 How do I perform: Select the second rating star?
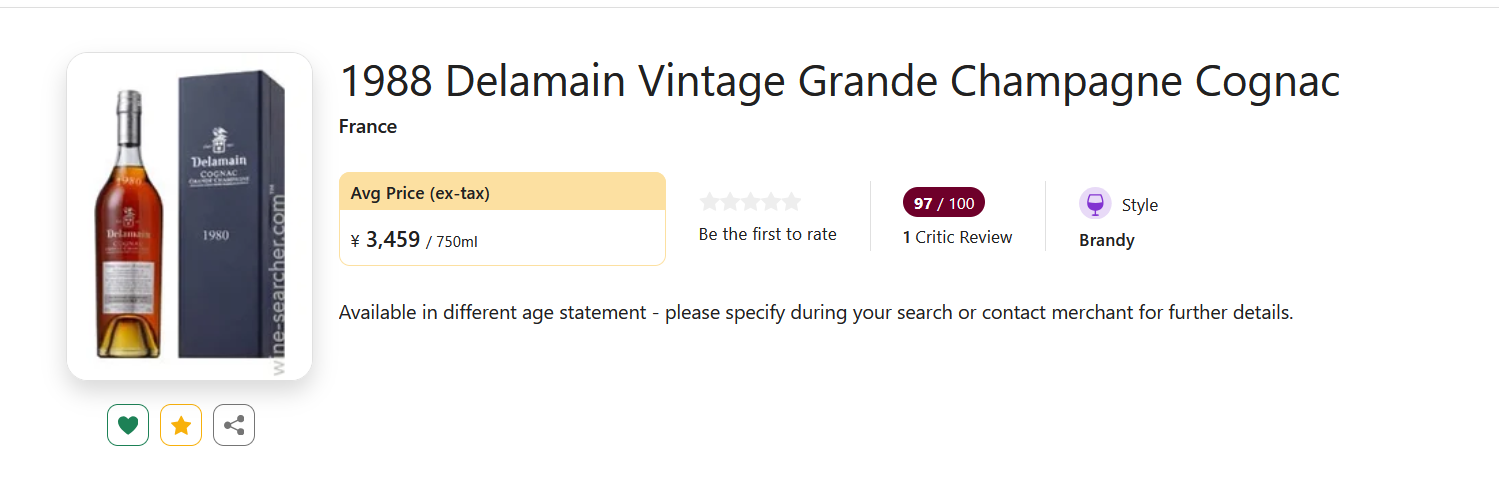(730, 202)
